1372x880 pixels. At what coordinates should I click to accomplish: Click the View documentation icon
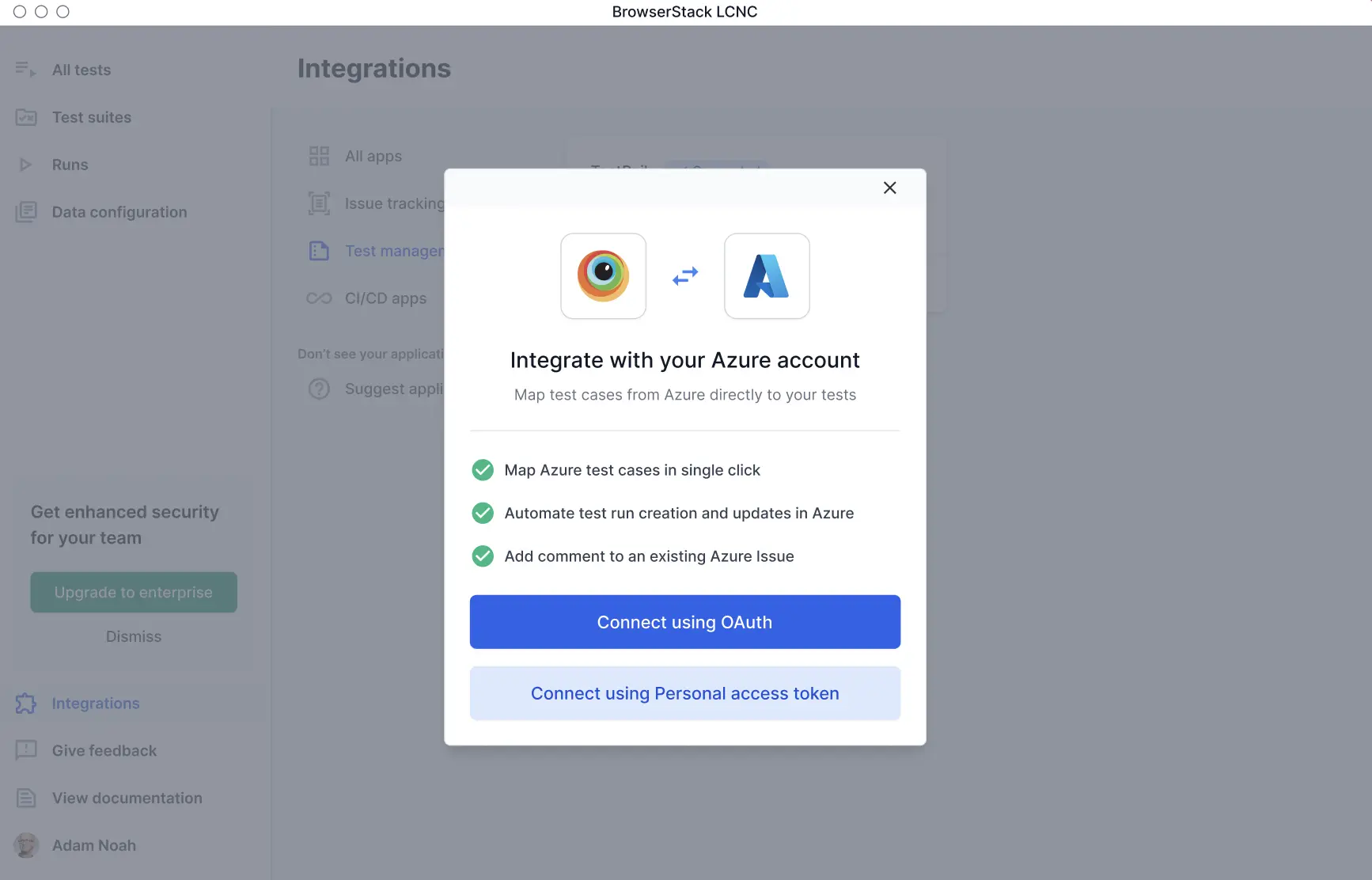click(x=26, y=798)
